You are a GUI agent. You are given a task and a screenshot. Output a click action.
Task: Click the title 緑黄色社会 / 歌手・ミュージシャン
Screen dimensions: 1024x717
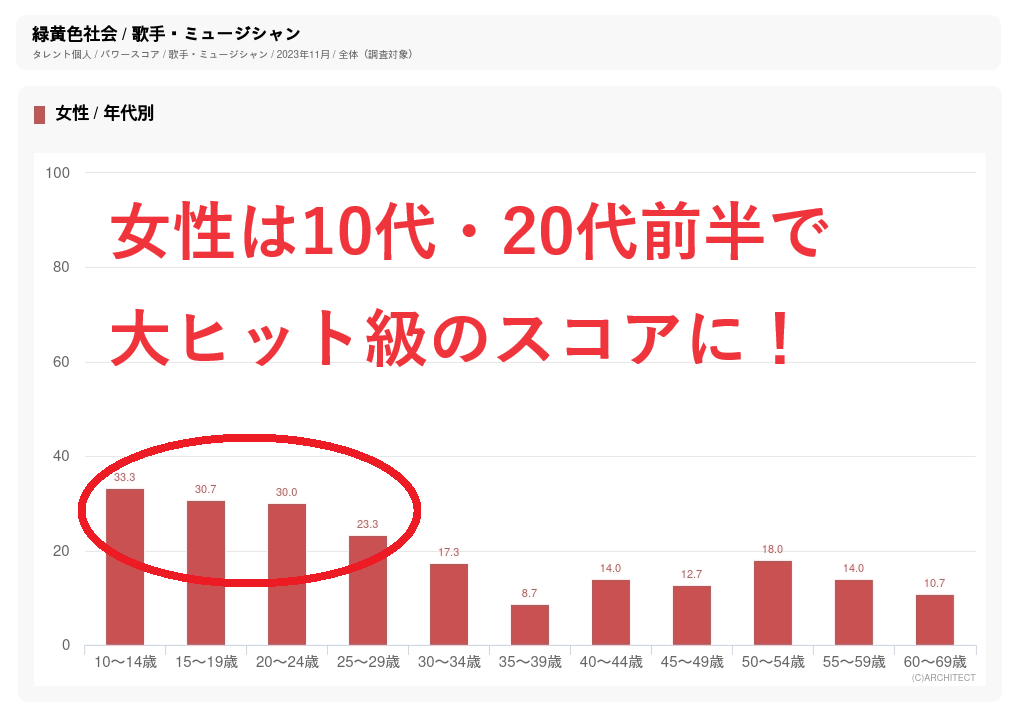pos(166,34)
